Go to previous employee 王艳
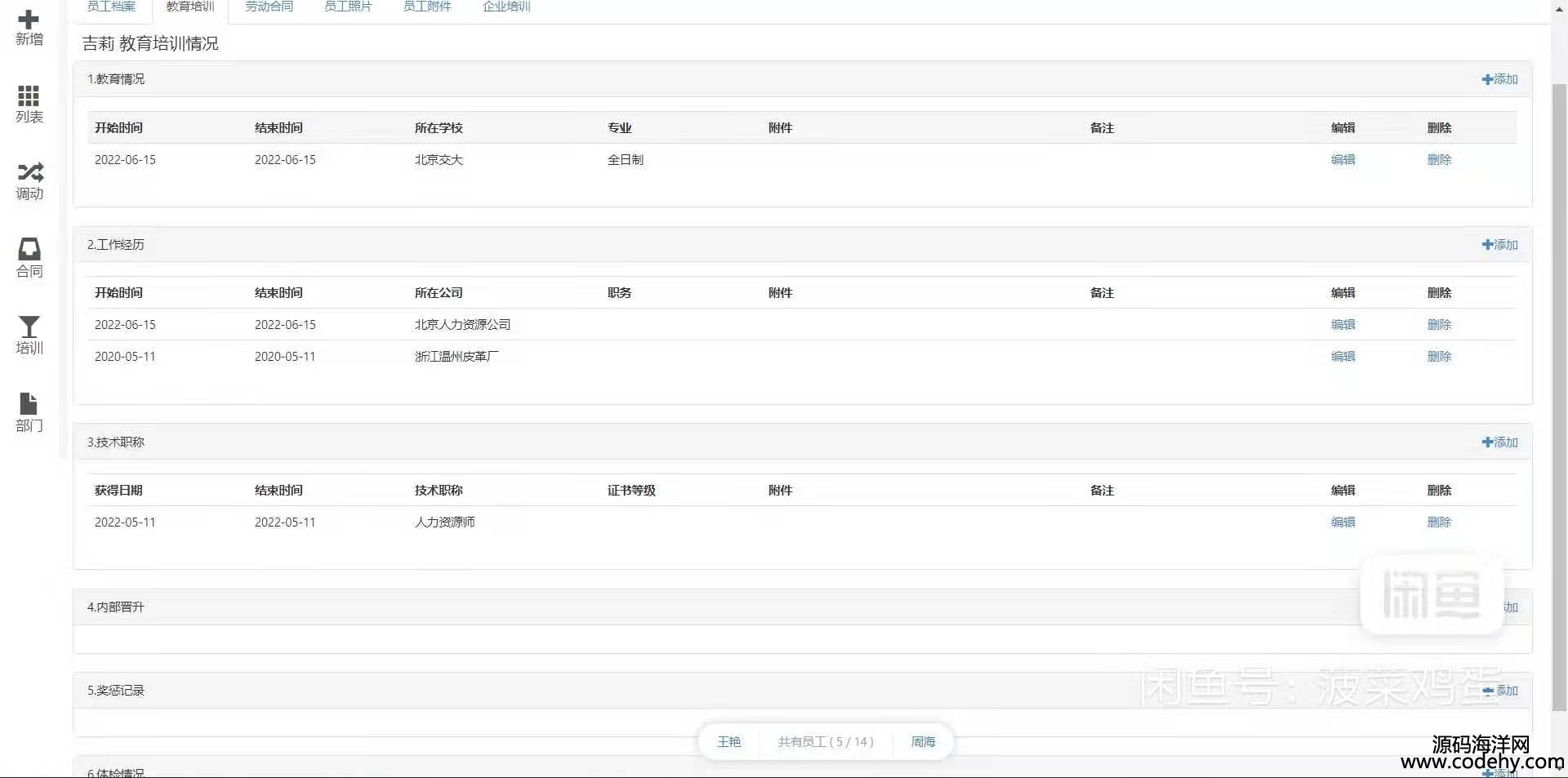The width and height of the screenshot is (1568, 778). [728, 742]
